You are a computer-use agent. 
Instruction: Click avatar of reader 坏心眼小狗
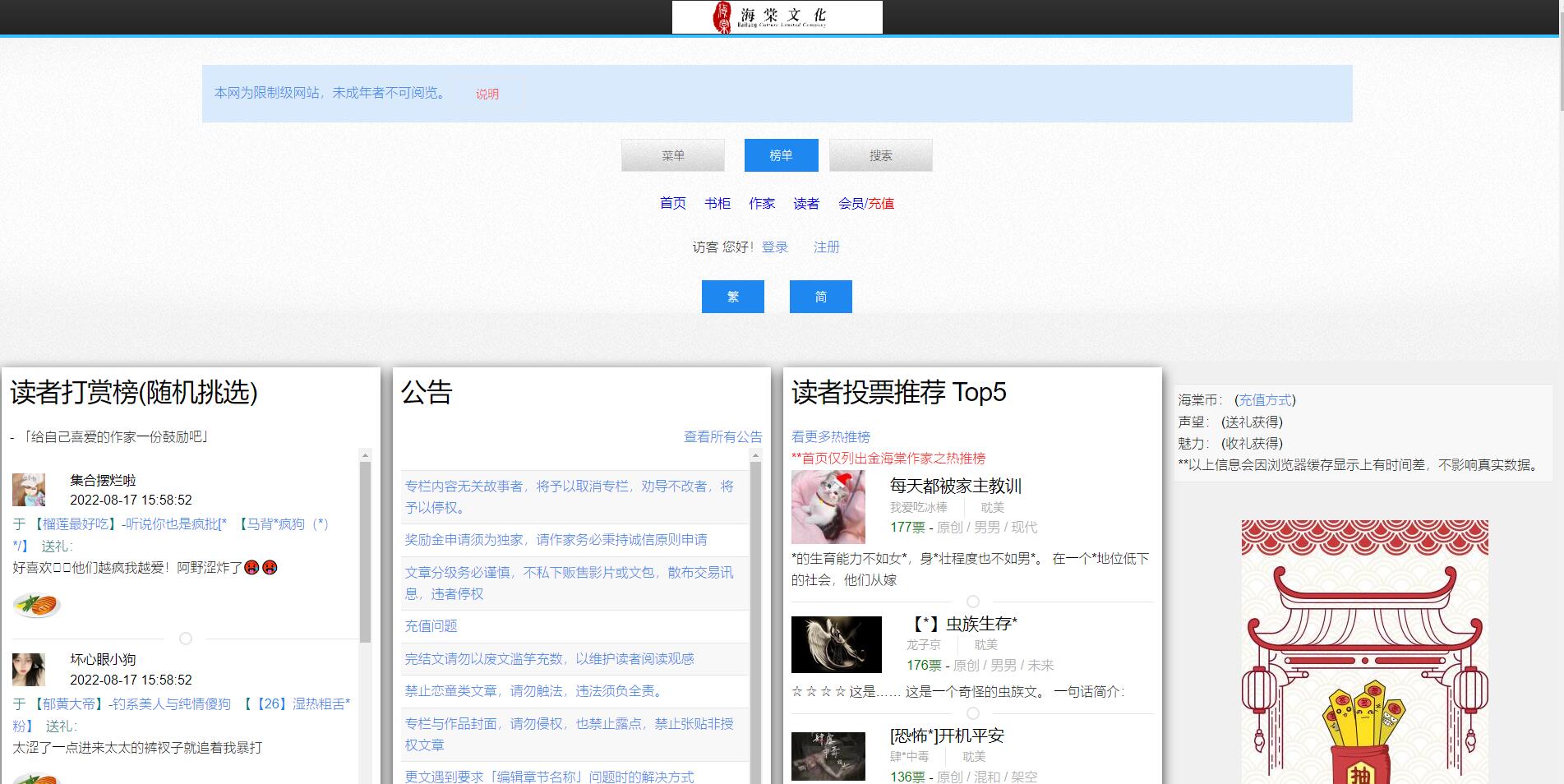29,670
